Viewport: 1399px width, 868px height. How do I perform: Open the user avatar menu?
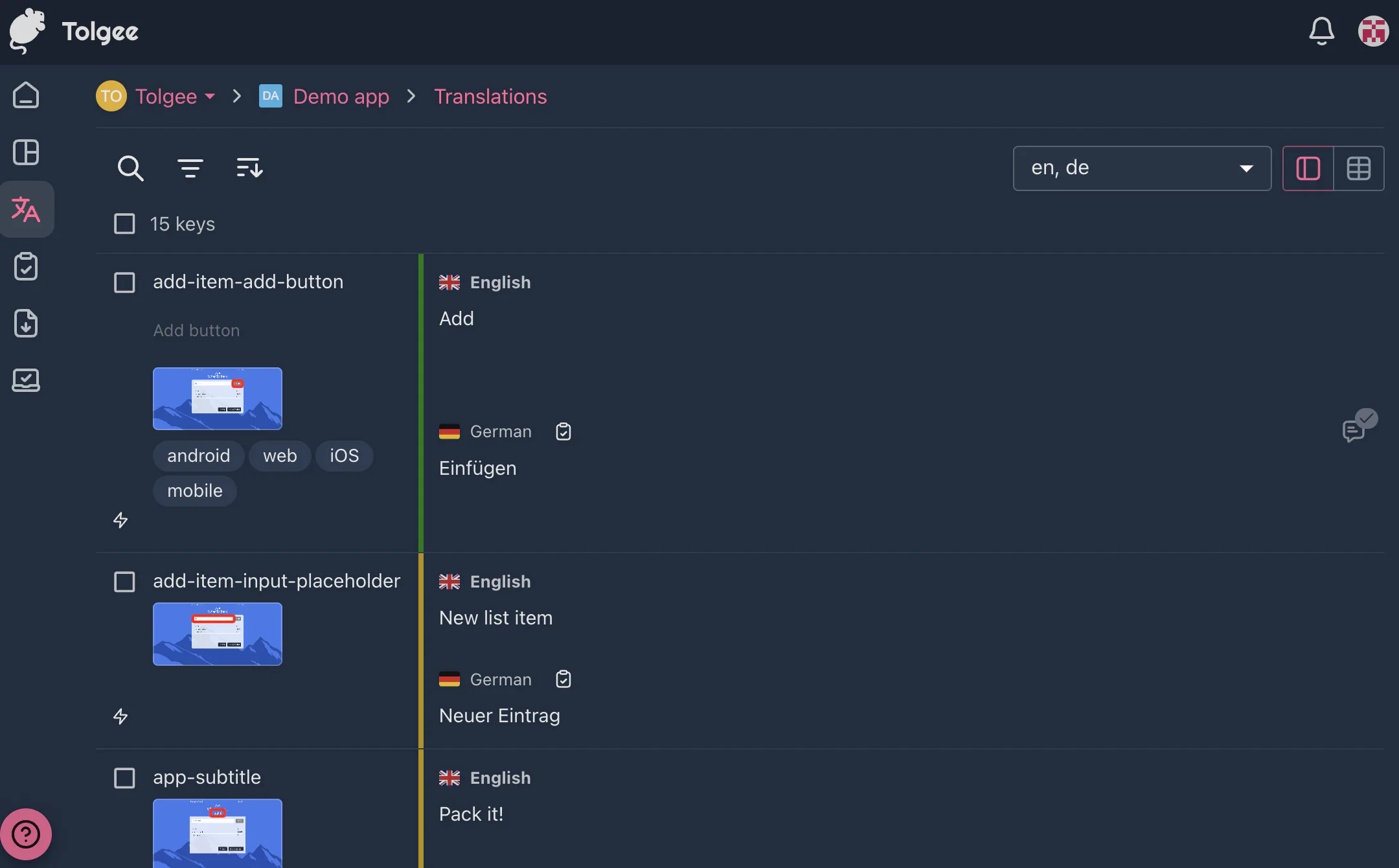(x=1373, y=31)
